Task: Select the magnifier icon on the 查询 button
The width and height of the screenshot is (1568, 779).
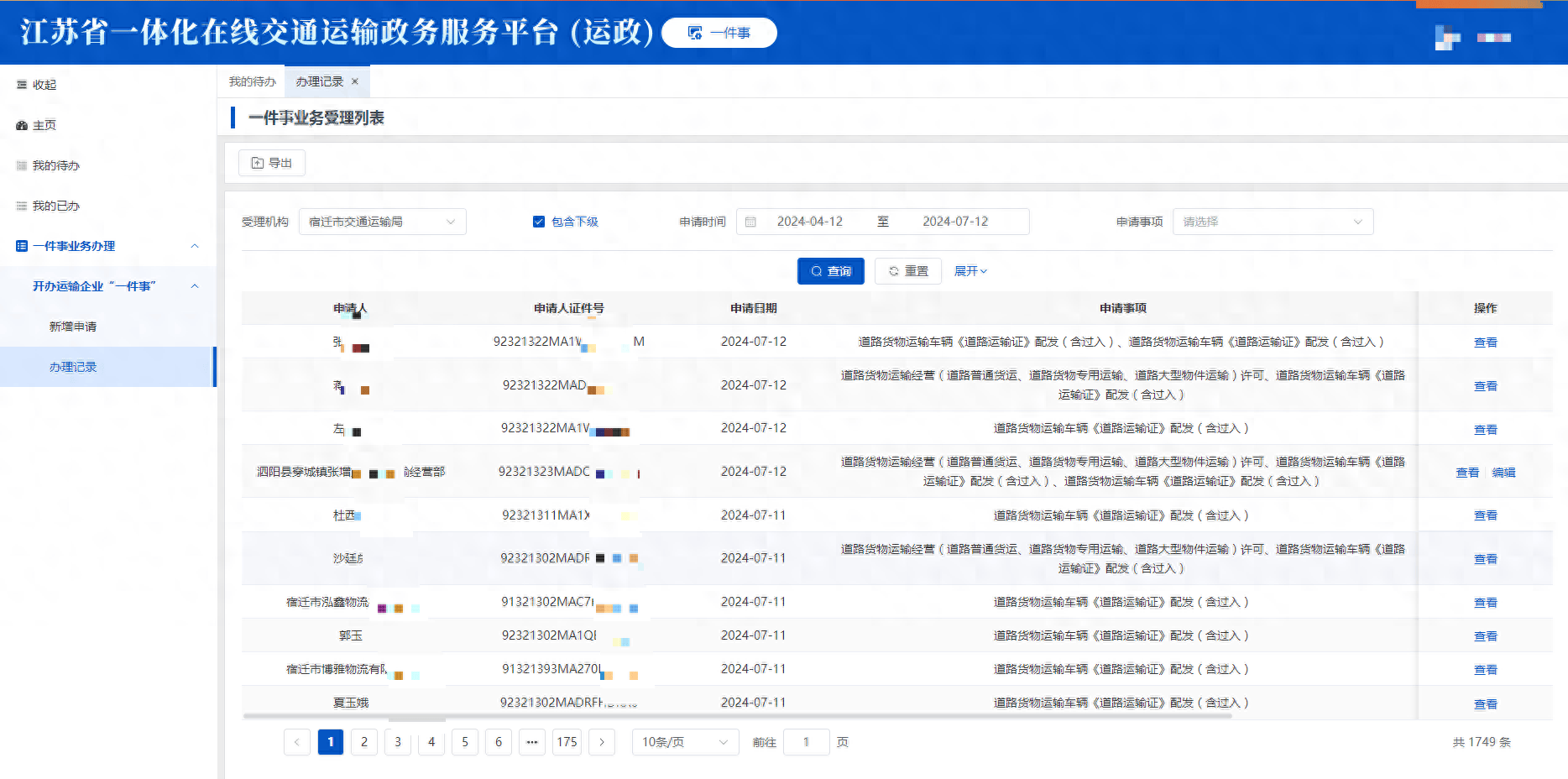Action: 816,270
